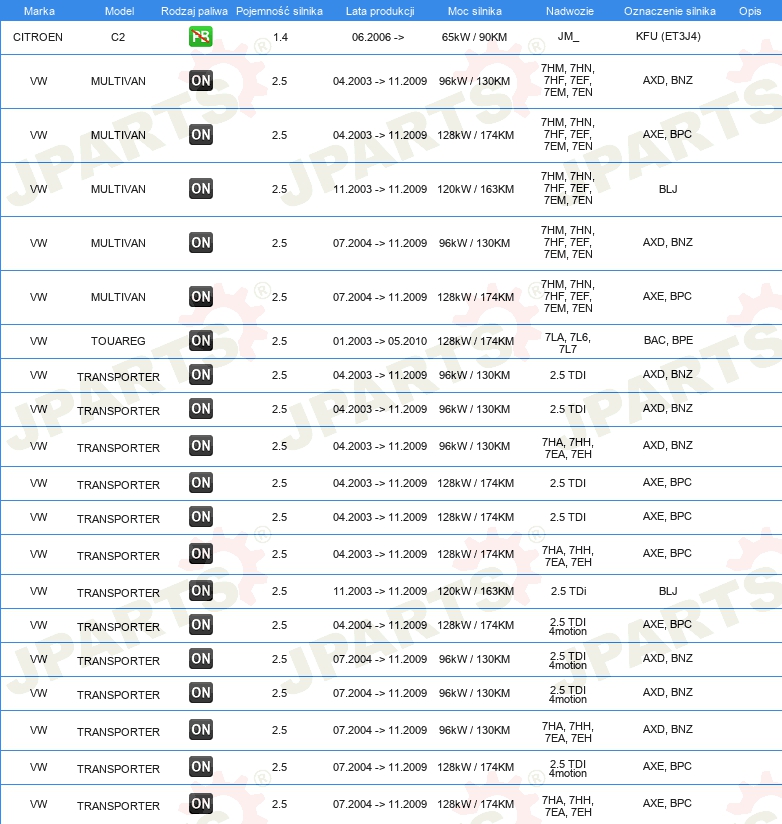This screenshot has height=824, width=782.
Task: Click 11.2003 -> 11.2009 in Transporter row
Action: pos(380,591)
